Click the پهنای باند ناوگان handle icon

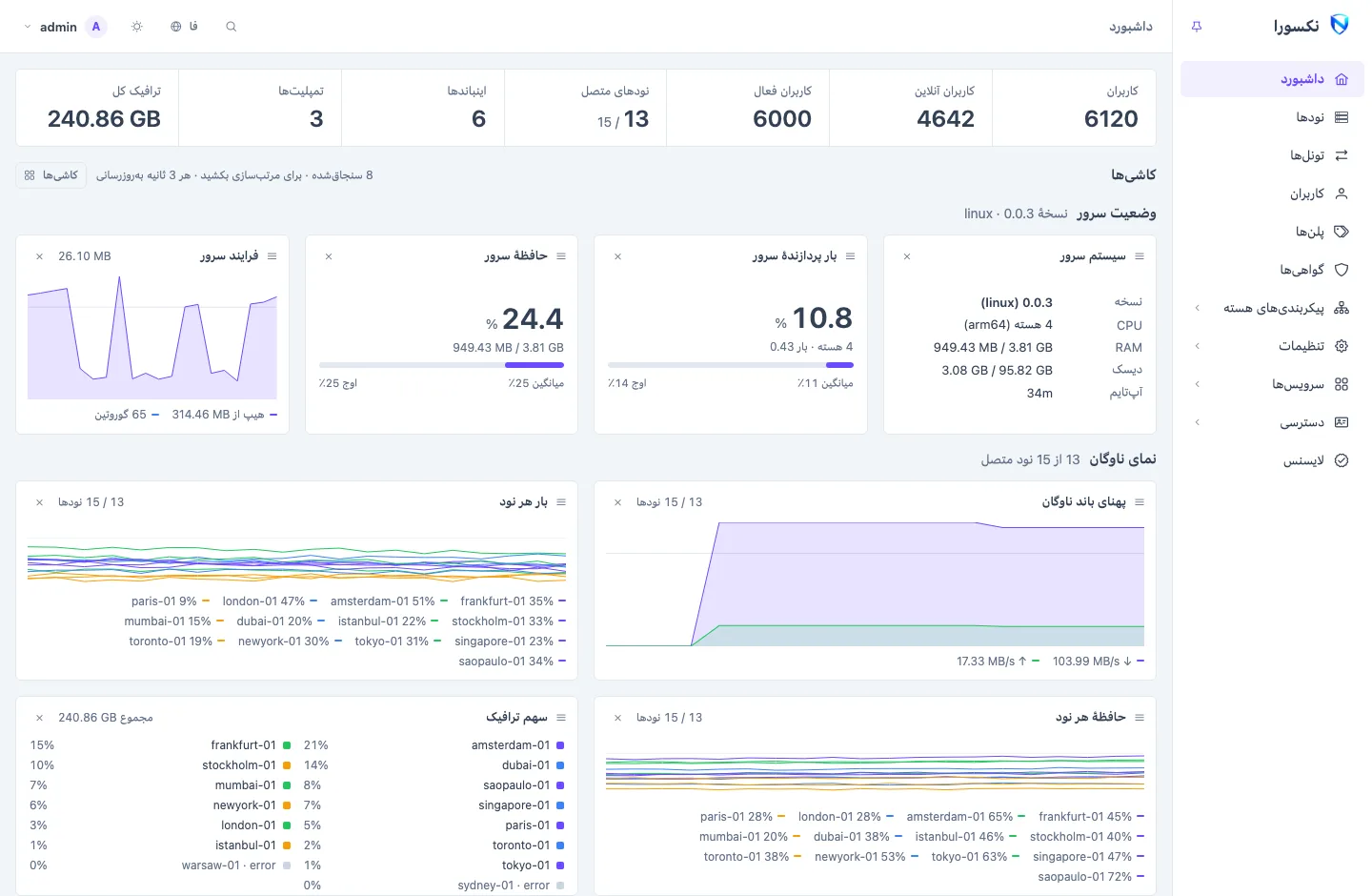click(1140, 502)
